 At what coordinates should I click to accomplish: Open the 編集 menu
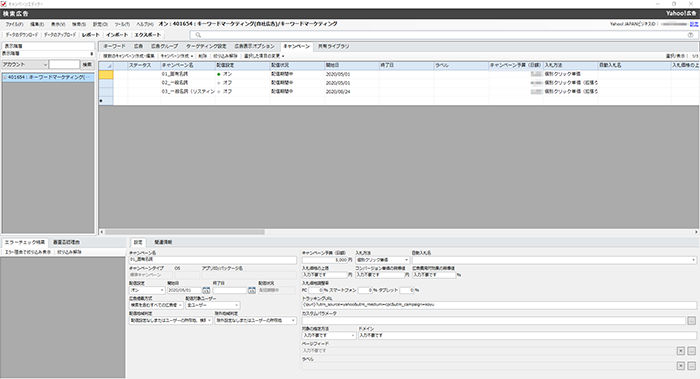click(x=37, y=24)
